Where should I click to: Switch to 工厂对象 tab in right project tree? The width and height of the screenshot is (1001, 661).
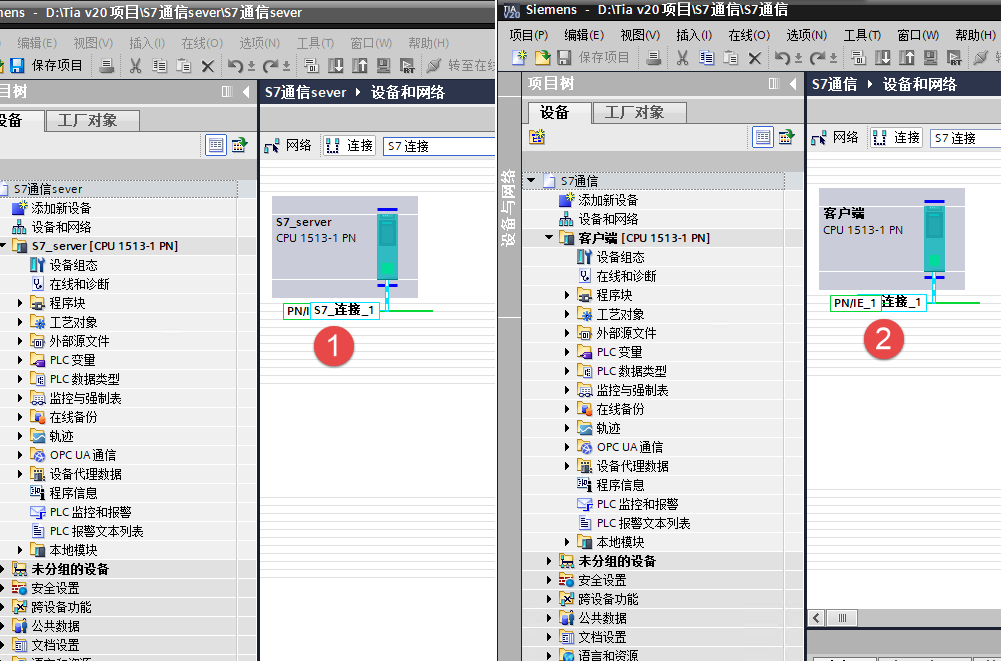coord(639,112)
